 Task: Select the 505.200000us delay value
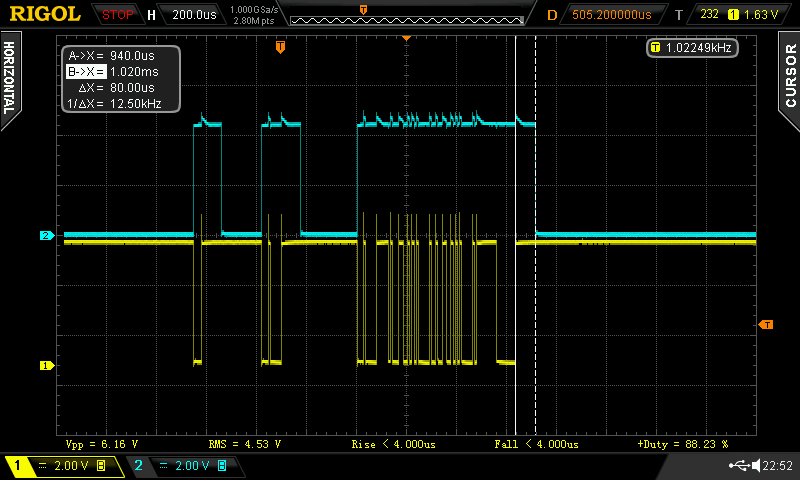tap(612, 15)
